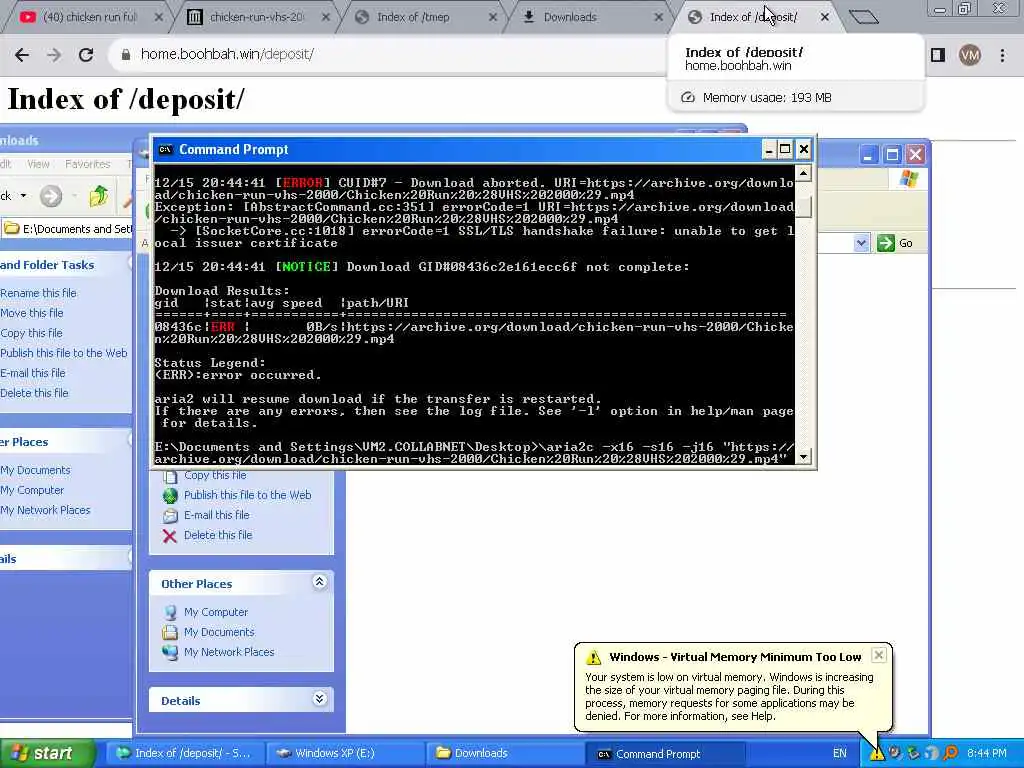
Task: Open My Network Places, left-edge window
Action: pyautogui.click(x=45, y=510)
